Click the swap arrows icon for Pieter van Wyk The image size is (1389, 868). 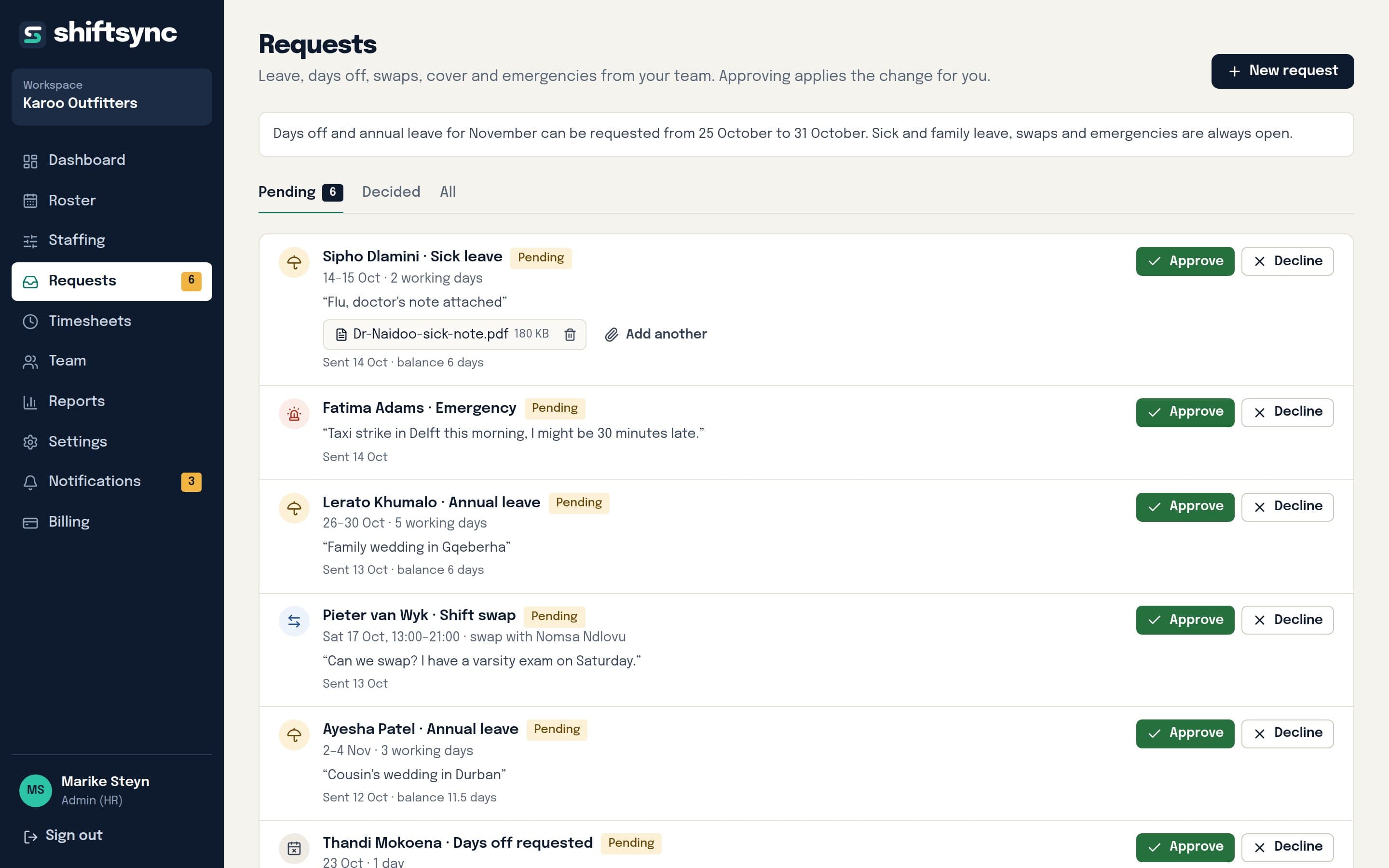pos(294,621)
